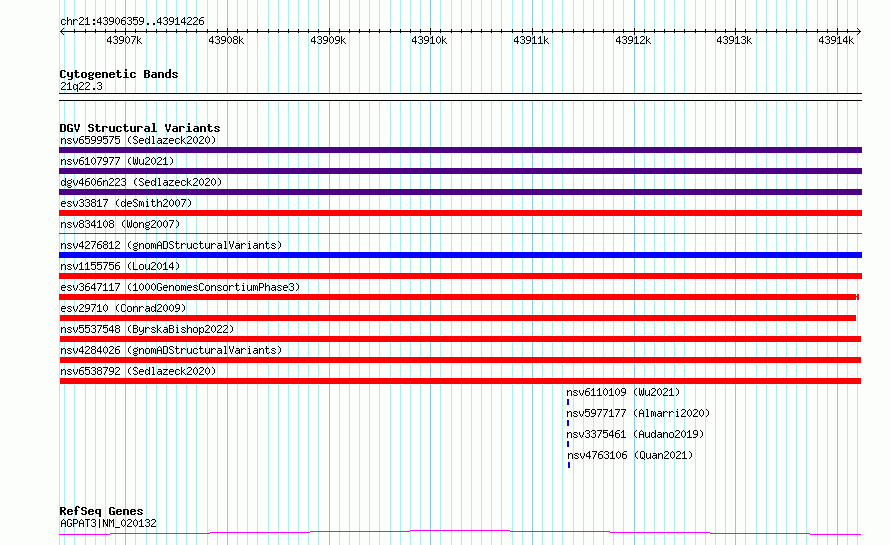Select the red bar under nsv4284026
The image size is (890, 545).
tap(460, 360)
